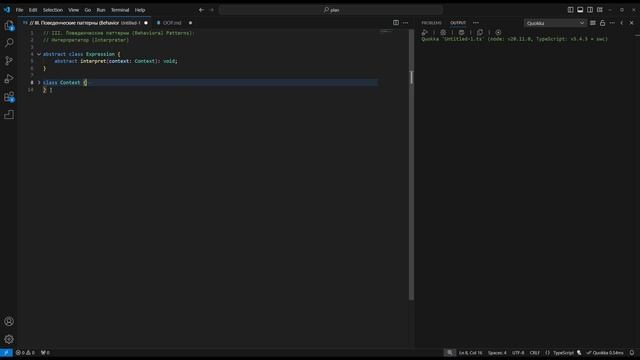Click Quokka timing status bar item
The height and width of the screenshot is (360, 640).
point(605,353)
